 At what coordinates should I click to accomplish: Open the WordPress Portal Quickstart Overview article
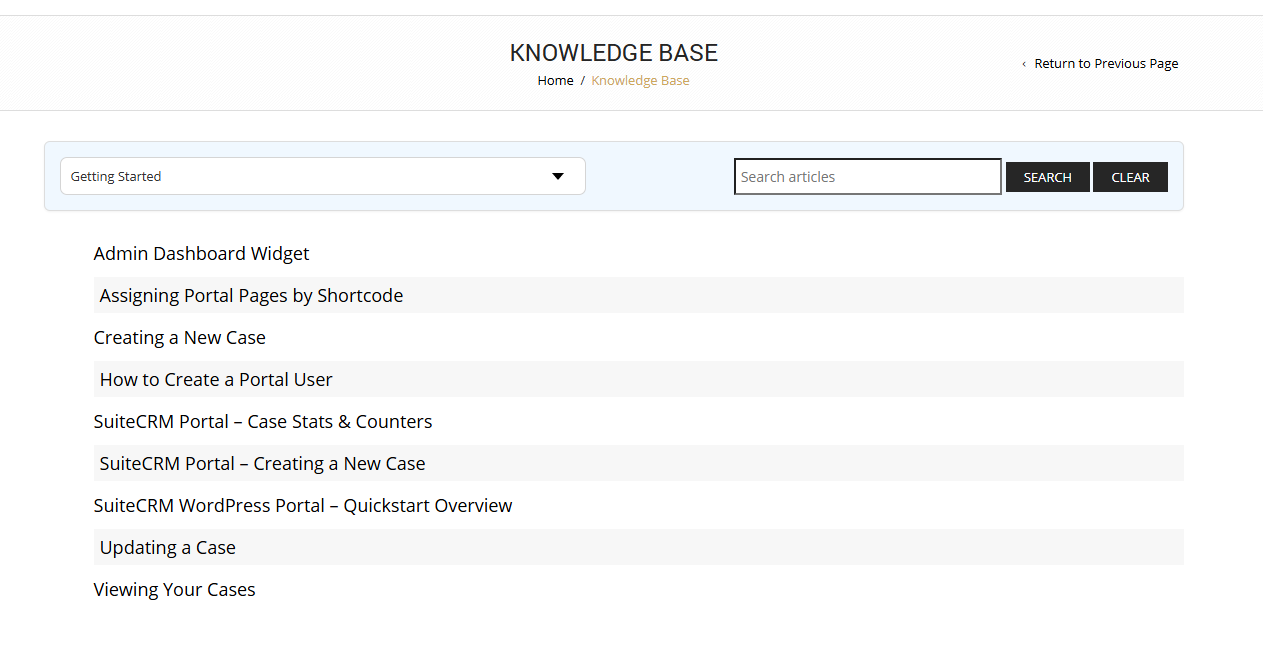coord(303,506)
